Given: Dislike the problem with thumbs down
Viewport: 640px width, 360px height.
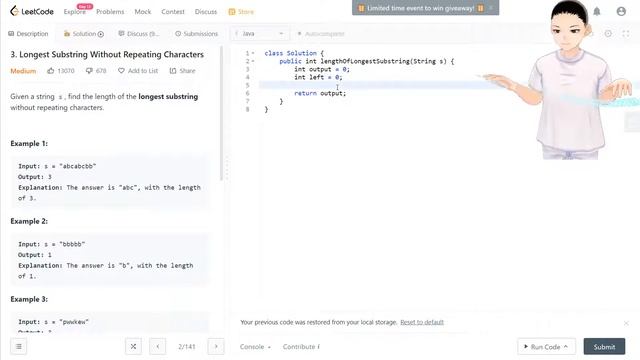Looking at the screenshot, I should [x=96, y=71].
